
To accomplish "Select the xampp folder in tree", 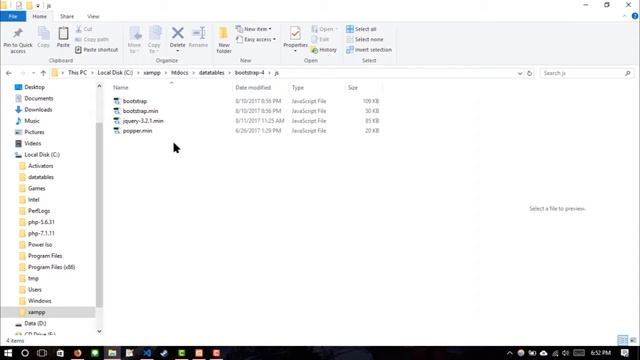I will [x=36, y=312].
